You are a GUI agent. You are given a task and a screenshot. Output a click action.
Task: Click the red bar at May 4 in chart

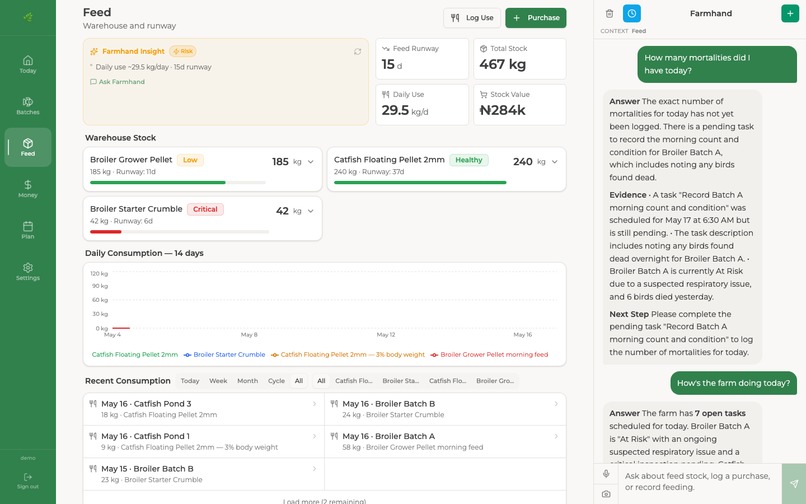(121, 328)
